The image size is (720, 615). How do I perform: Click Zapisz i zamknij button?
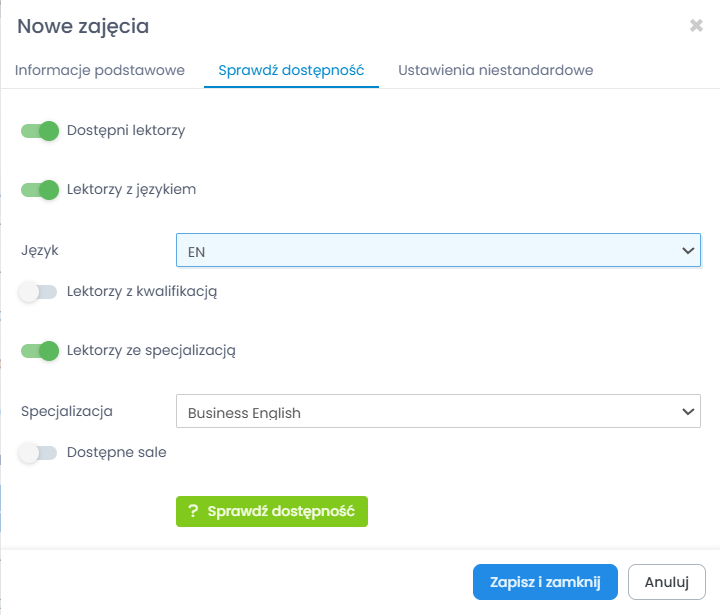(x=545, y=582)
